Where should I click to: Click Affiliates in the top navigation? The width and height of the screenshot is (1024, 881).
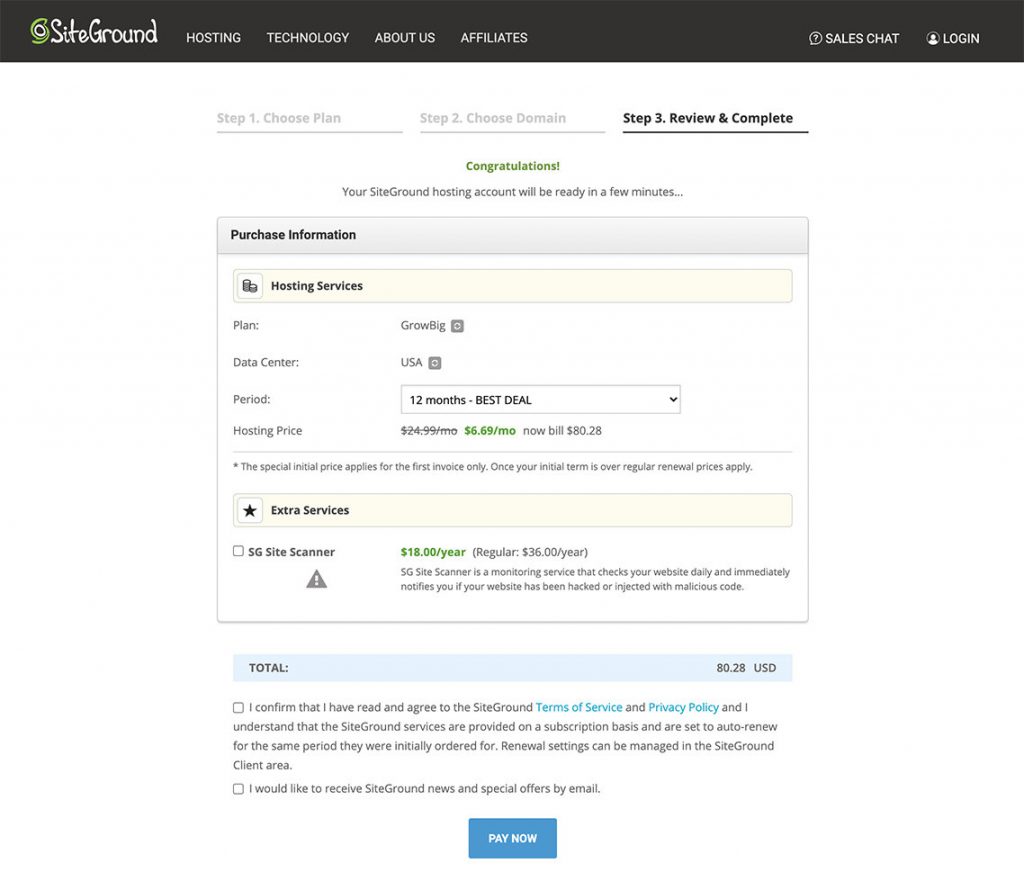494,38
